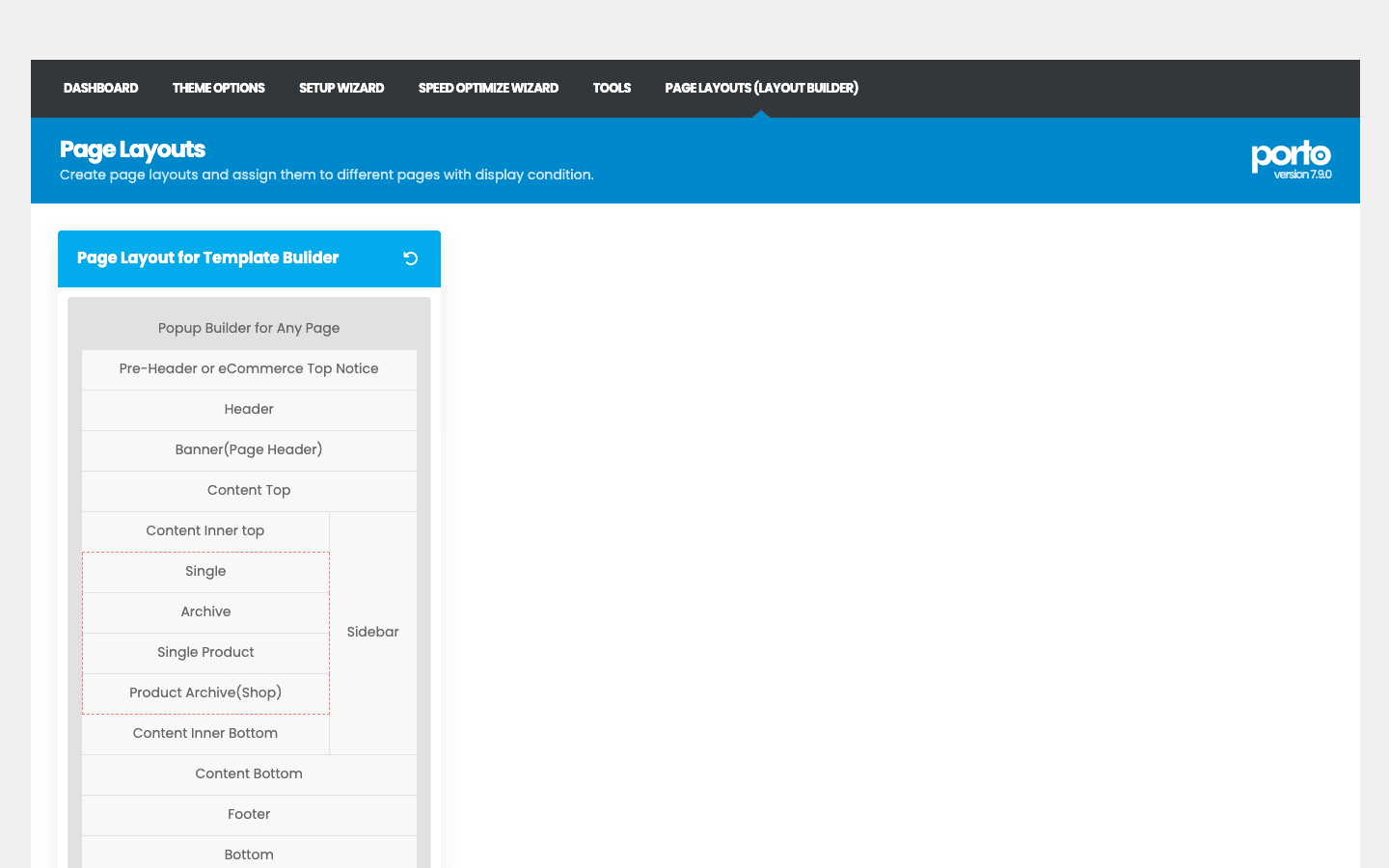The width and height of the screenshot is (1389, 868).
Task: Open the Dashboard tab
Action: [100, 88]
